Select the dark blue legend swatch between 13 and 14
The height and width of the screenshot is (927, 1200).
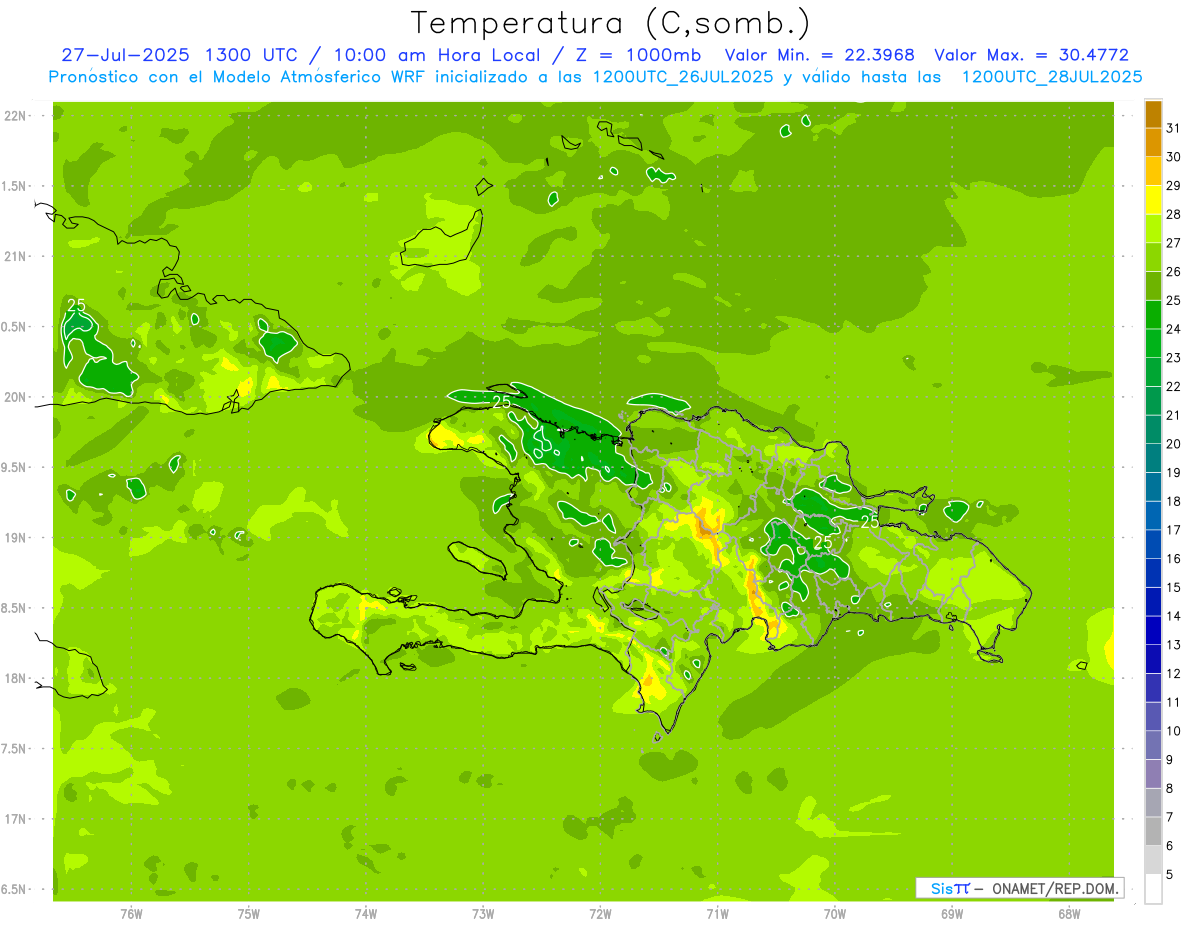tap(1153, 630)
